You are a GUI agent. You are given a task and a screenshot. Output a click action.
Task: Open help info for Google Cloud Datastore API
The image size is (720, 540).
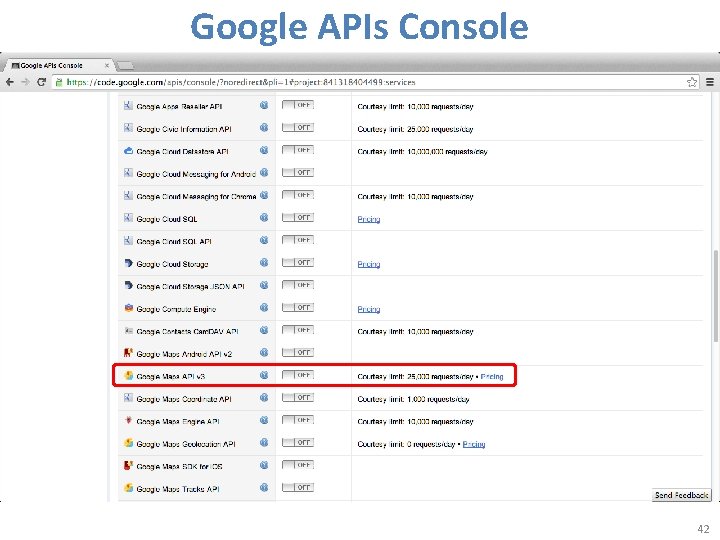point(264,150)
